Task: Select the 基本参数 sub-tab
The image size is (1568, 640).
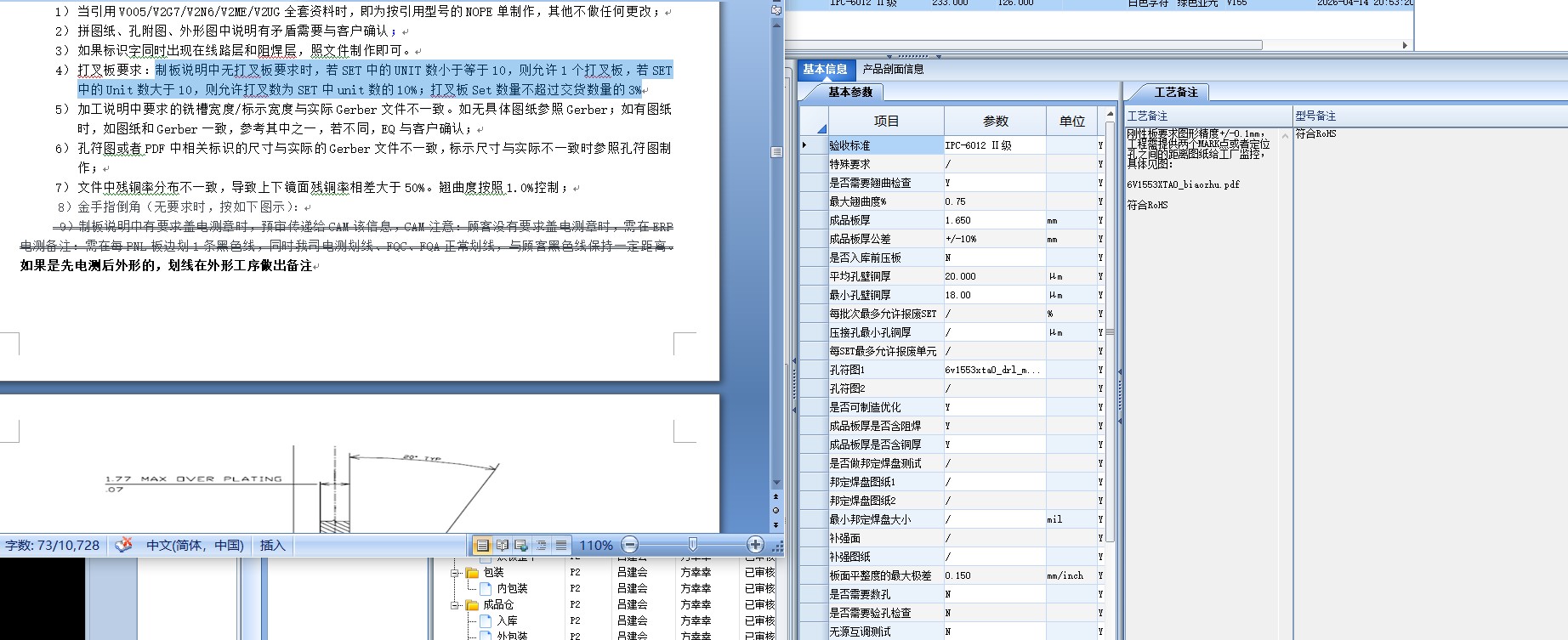Action: click(850, 92)
